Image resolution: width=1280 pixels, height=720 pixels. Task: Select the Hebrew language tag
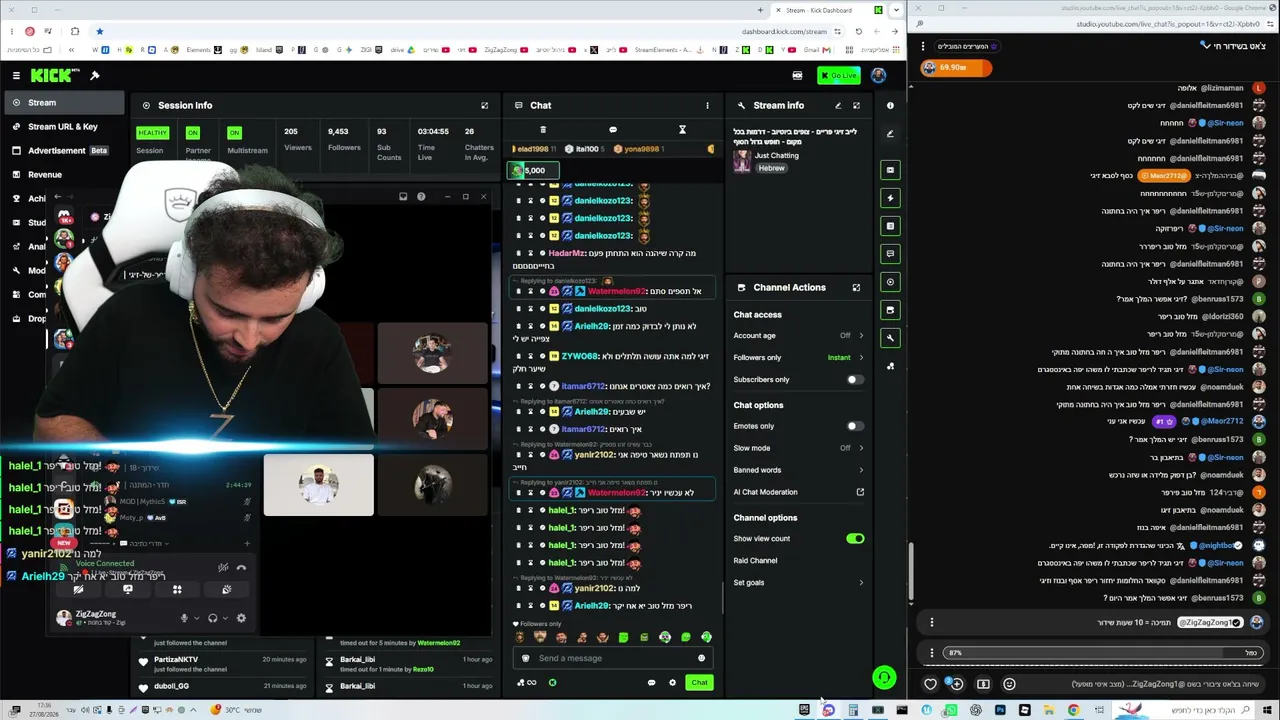(x=771, y=168)
